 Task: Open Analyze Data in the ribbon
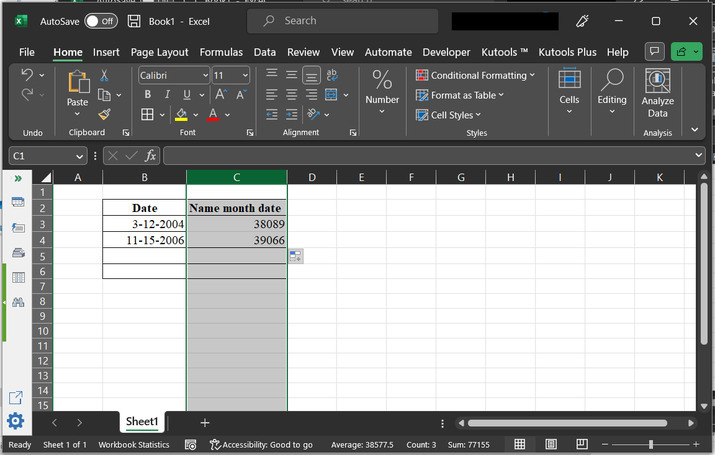point(657,94)
